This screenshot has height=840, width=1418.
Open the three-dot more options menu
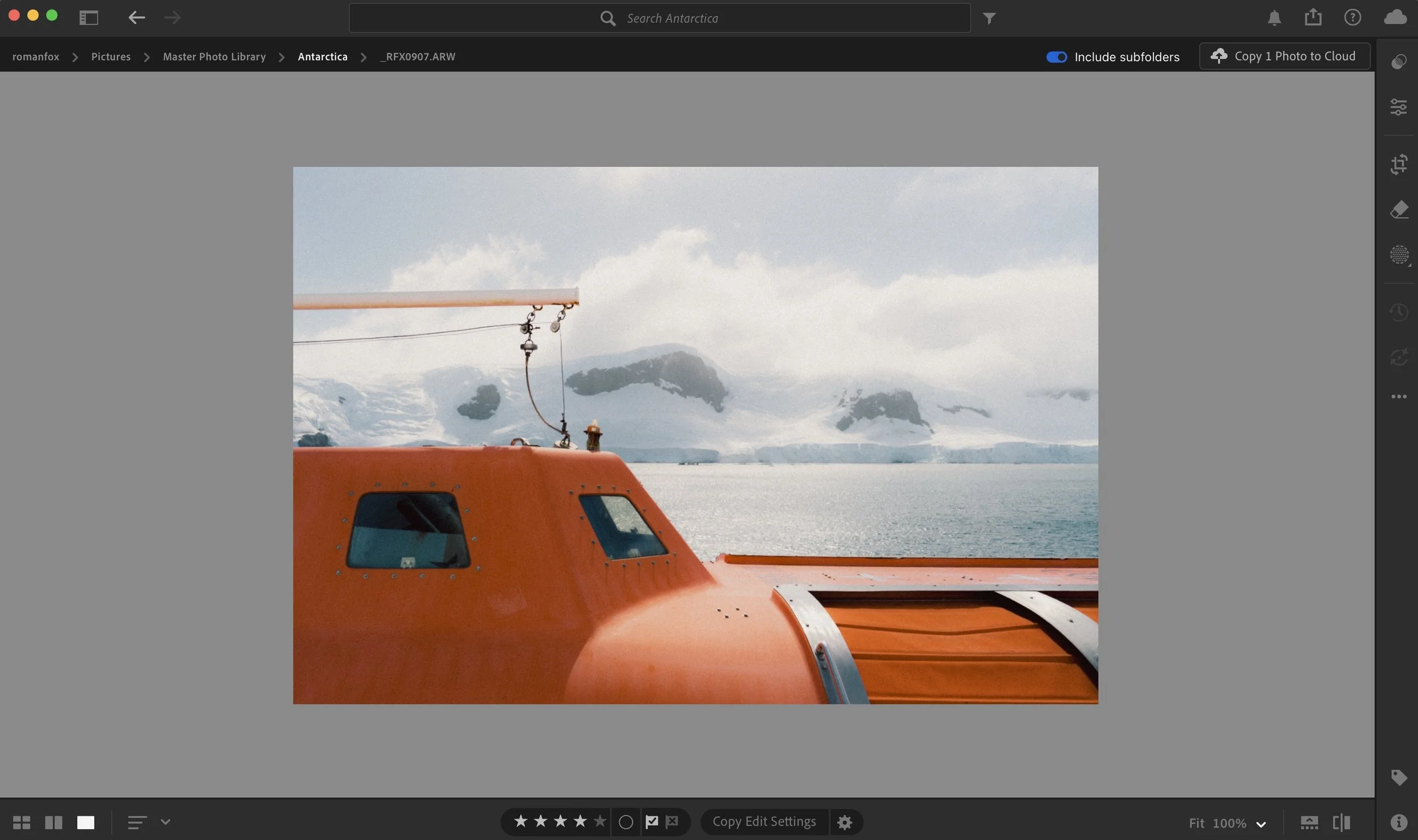tap(1399, 396)
